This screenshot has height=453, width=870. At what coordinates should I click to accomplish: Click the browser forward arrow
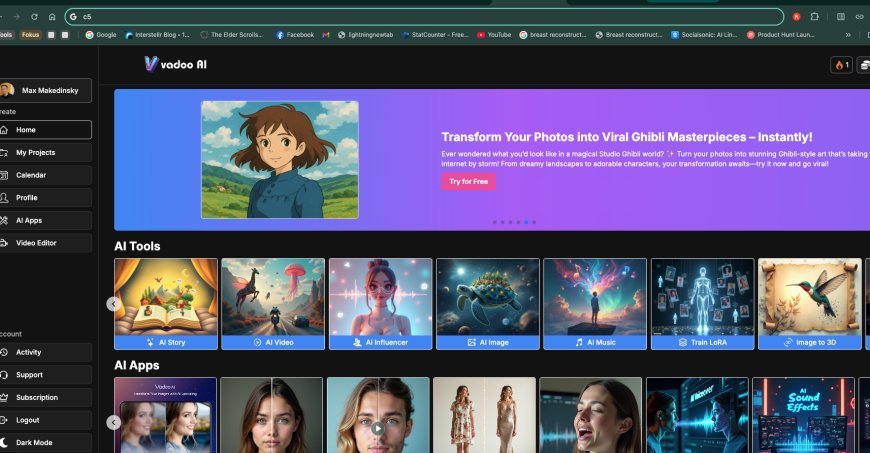(x=17, y=17)
